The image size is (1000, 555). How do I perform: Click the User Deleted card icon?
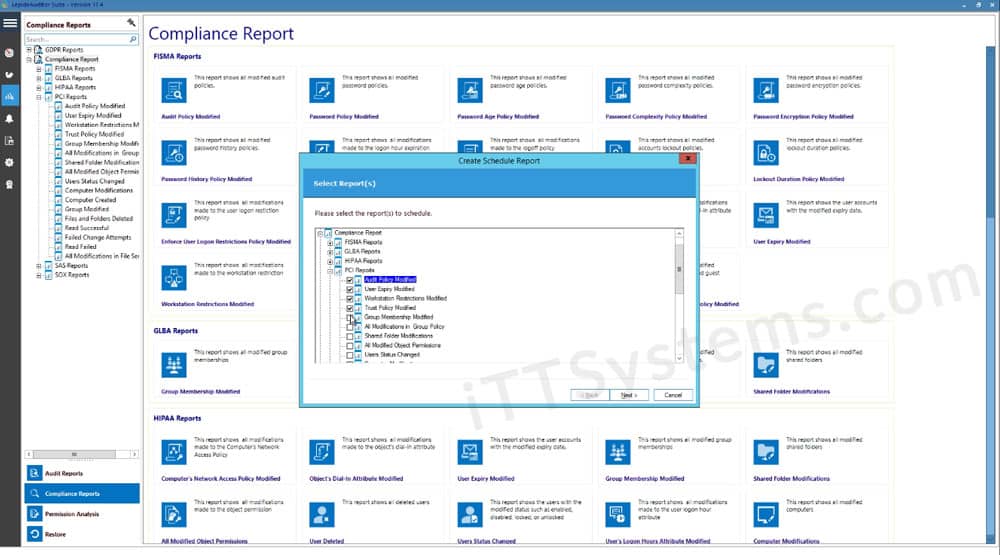tap(321, 515)
